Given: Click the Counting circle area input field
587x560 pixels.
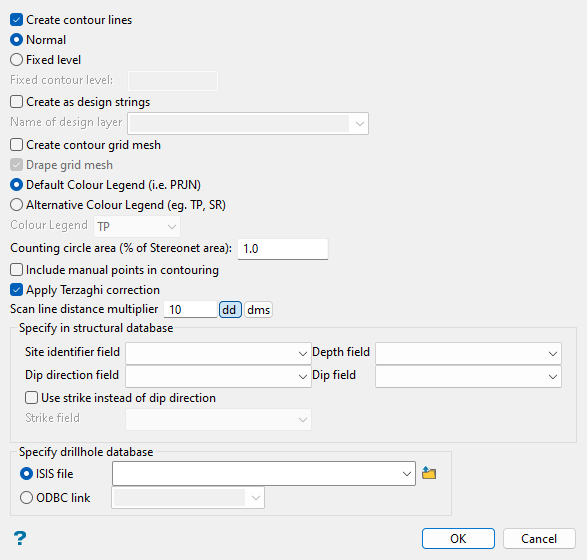Looking at the screenshot, I should [283, 249].
